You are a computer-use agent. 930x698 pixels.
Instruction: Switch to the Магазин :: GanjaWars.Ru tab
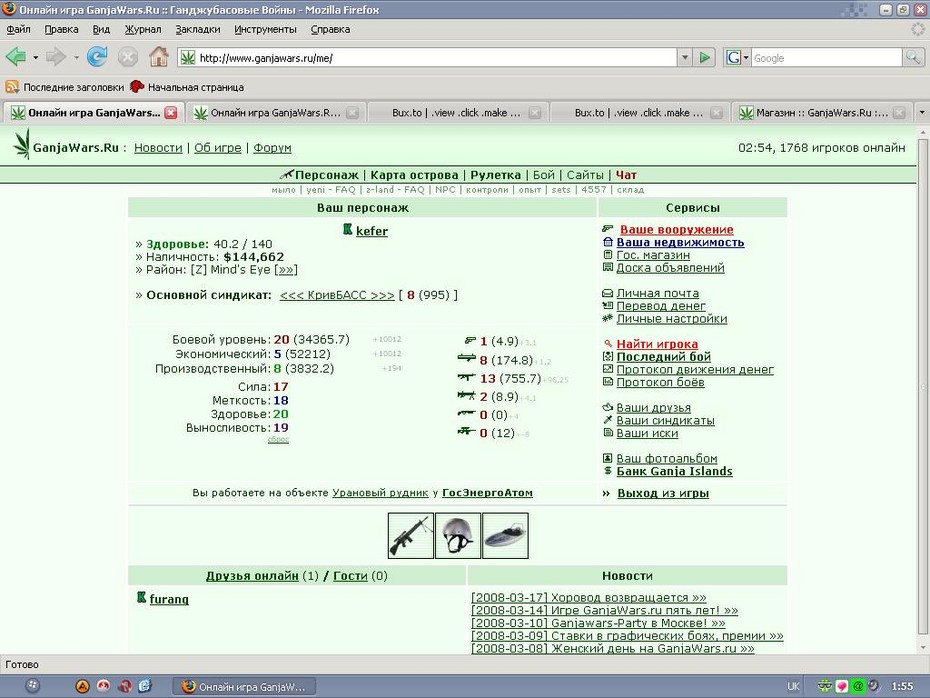(822, 112)
